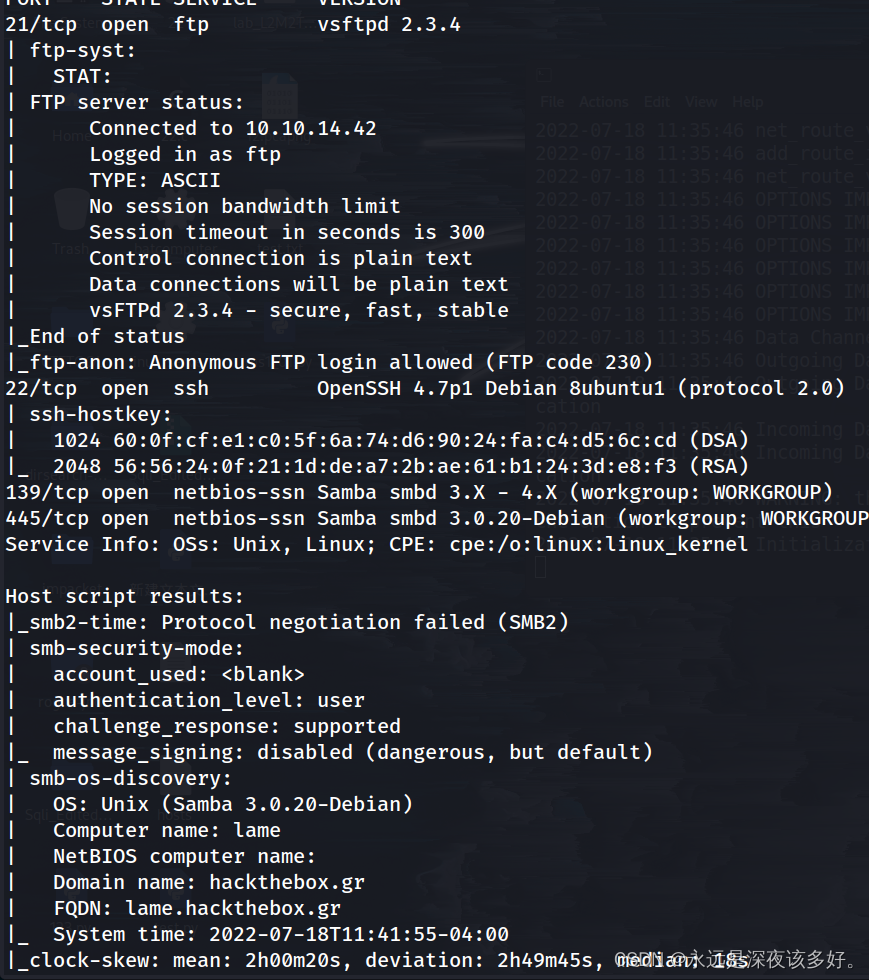Click the System time 2022-07-18 line

(281, 934)
